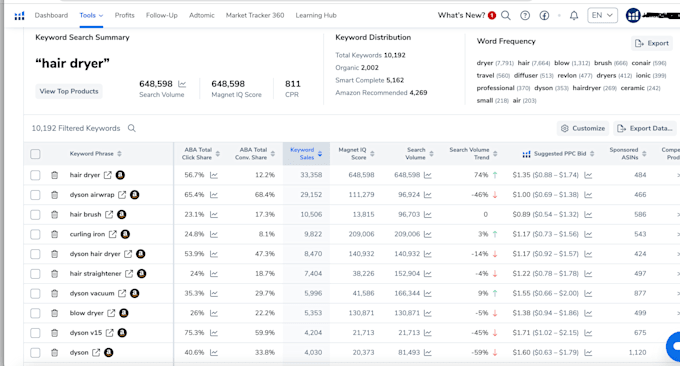Open the Profits menu item
680x366 pixels.
pyautogui.click(x=124, y=15)
